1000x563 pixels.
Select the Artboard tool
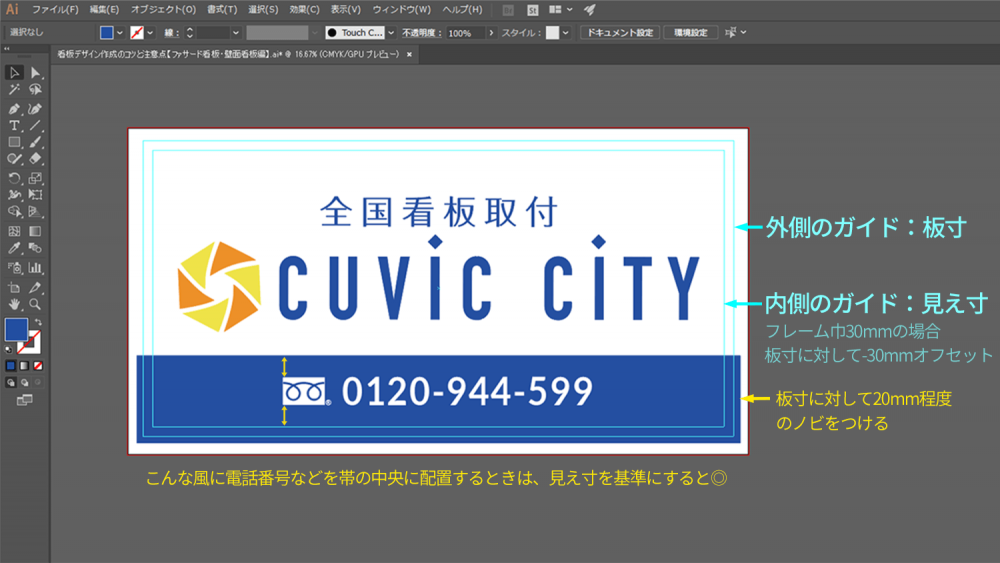[14, 288]
